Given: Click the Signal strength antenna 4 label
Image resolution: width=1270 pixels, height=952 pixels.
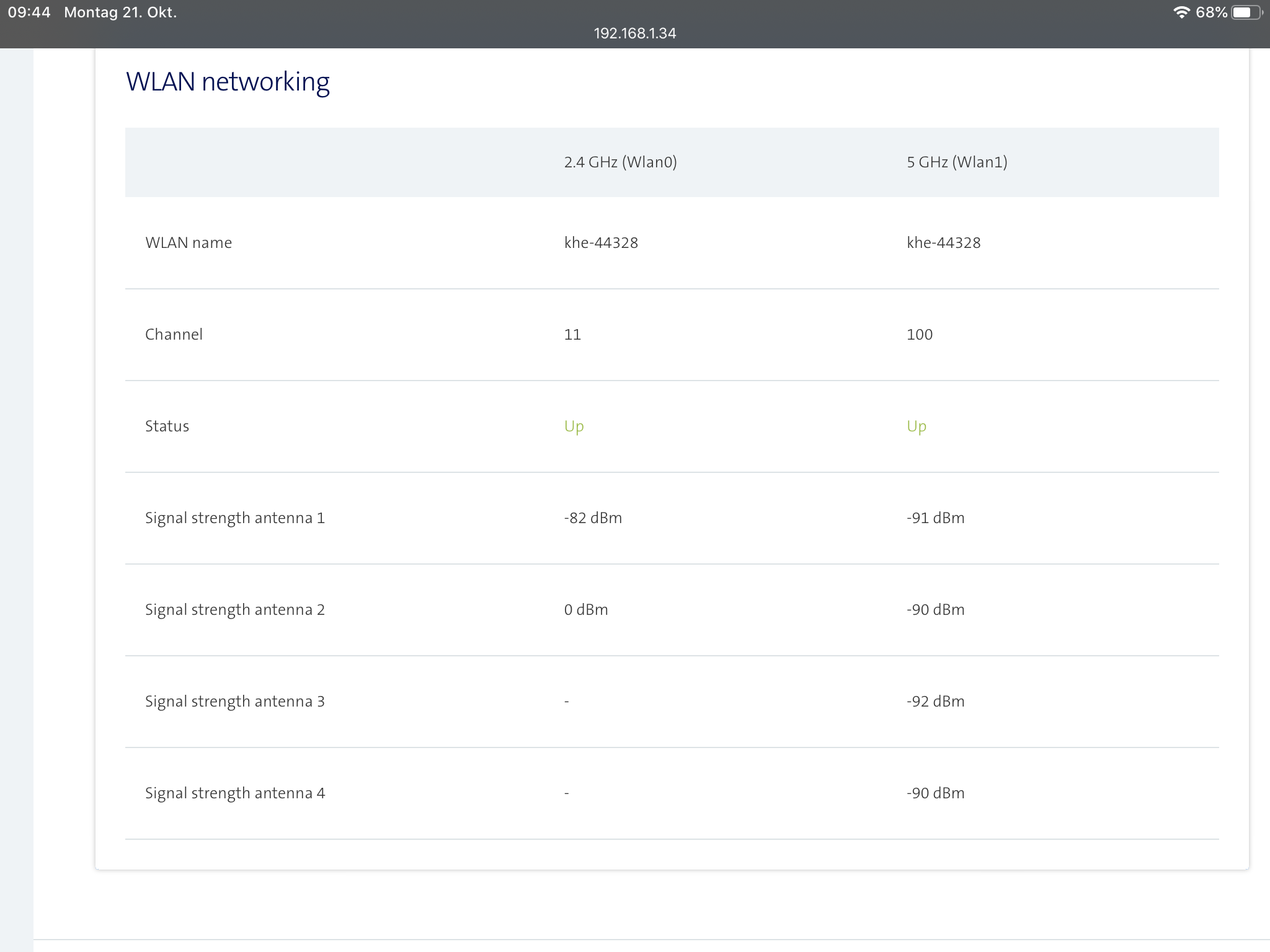Looking at the screenshot, I should pyautogui.click(x=235, y=793).
